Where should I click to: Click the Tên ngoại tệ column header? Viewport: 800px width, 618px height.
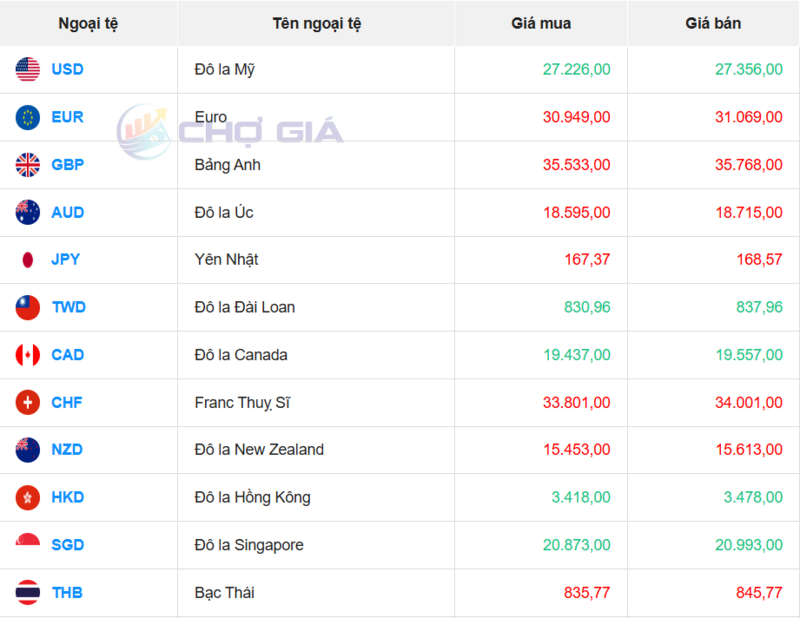click(x=316, y=23)
